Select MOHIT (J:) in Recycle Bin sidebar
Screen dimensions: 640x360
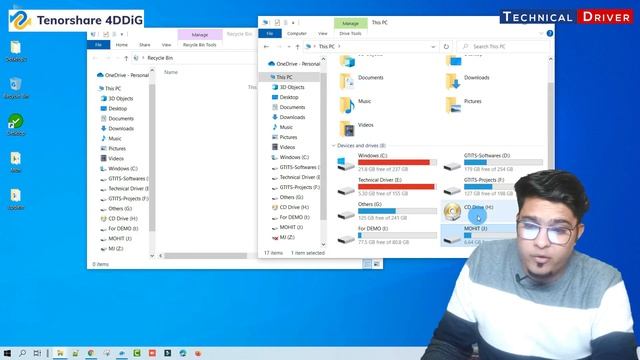click(x=116, y=239)
